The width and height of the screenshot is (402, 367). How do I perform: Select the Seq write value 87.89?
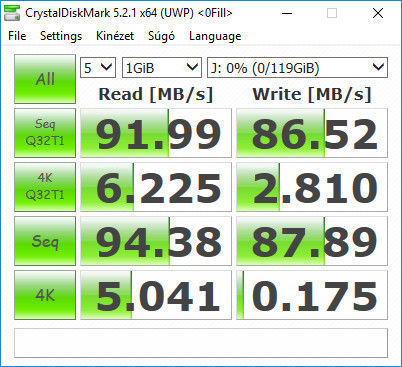(312, 241)
